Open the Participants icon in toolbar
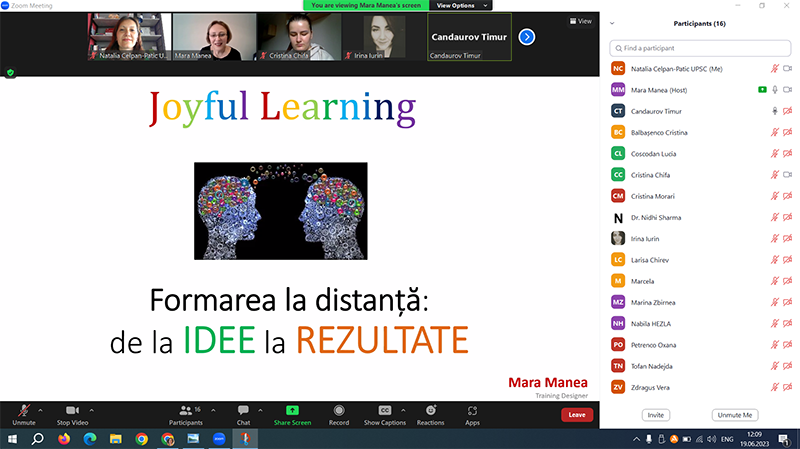Screen dimensions: 800x449 click(185, 410)
